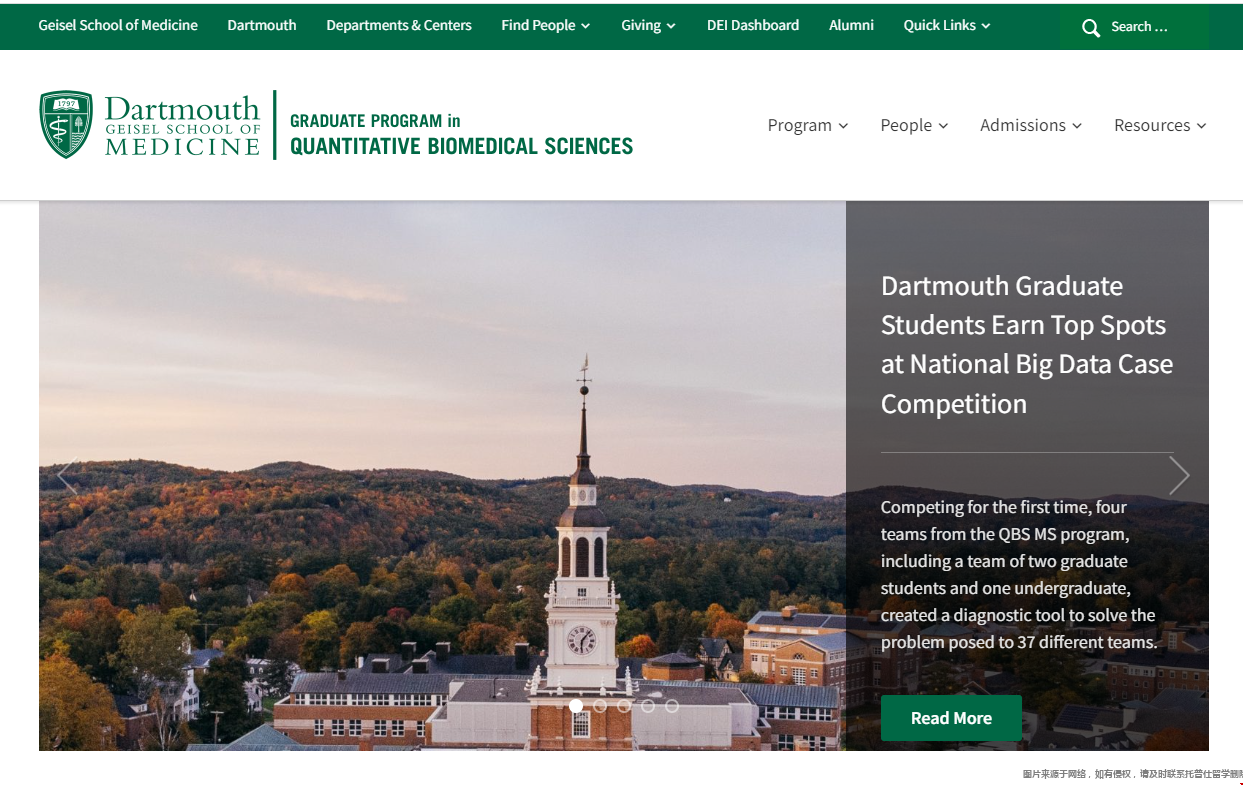Select the fifth carousel dot indicator
The image size is (1243, 785).
[x=672, y=706]
